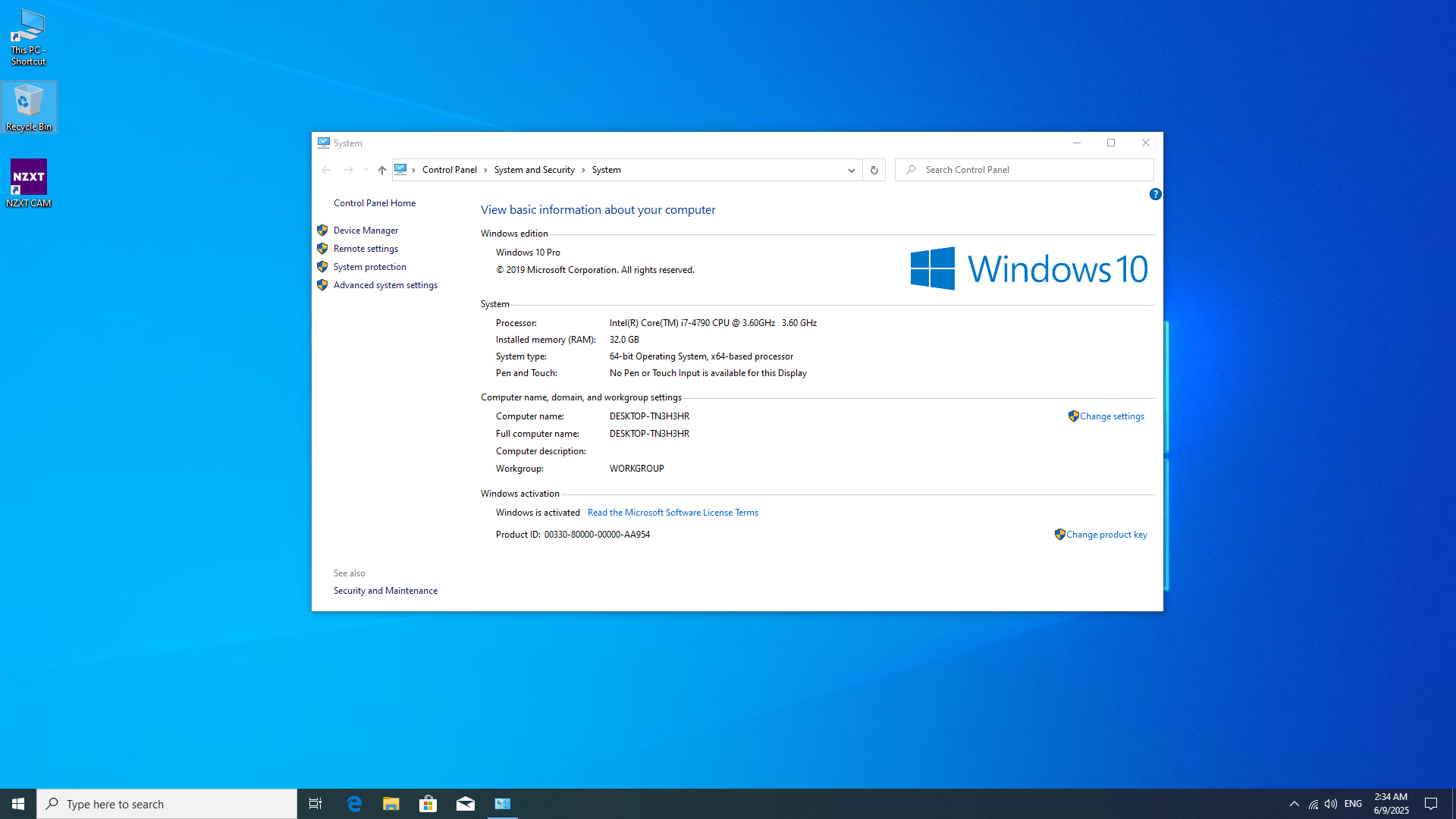Show hidden tray icons
This screenshot has width=1456, height=819.
pyautogui.click(x=1294, y=804)
